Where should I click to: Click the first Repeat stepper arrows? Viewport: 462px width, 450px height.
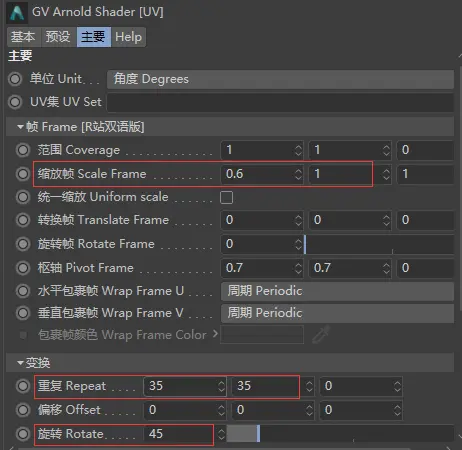(221, 386)
